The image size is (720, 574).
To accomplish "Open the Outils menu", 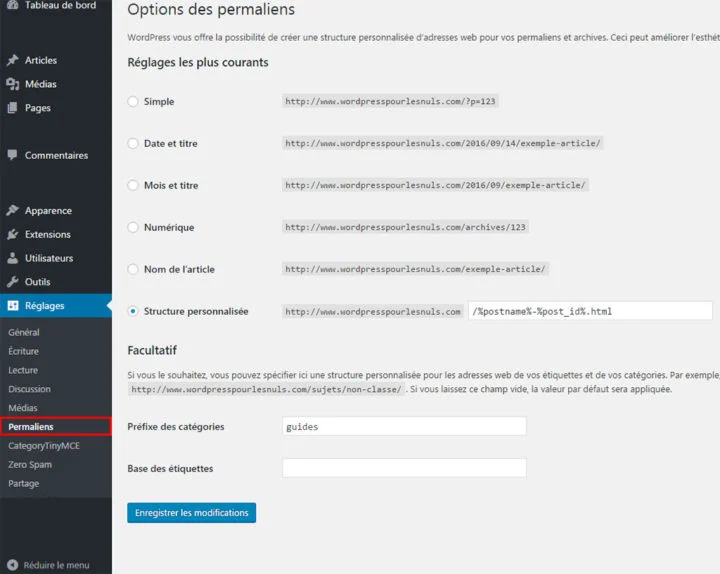I will point(38,282).
